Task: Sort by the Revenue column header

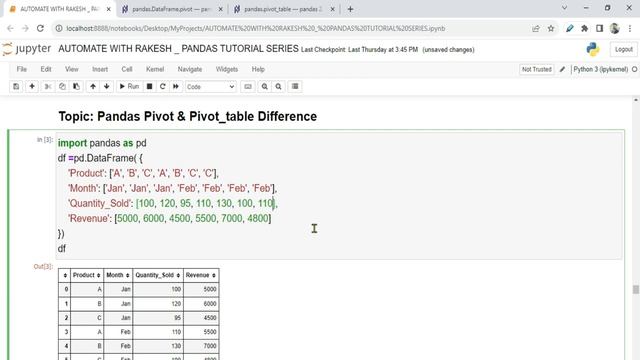Action: tap(201, 276)
